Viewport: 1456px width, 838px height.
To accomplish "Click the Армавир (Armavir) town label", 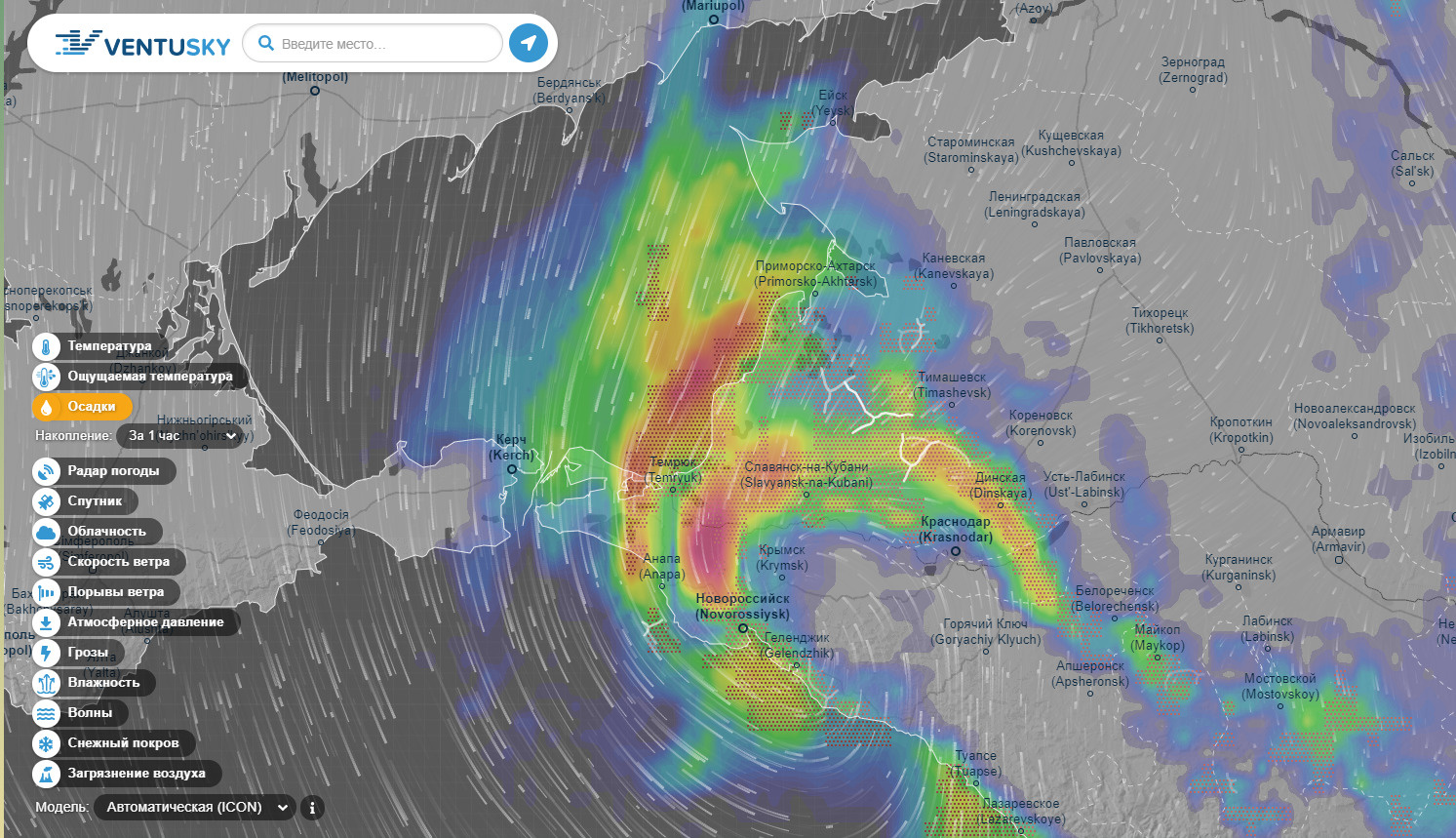I will point(1339,539).
